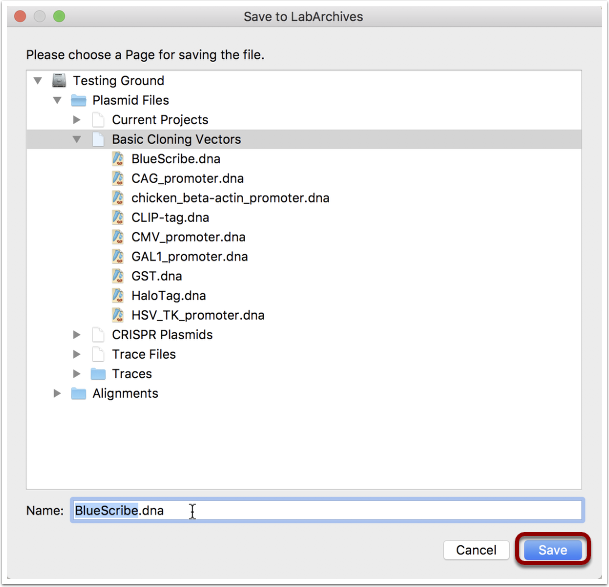Select the CMV_promoter.dna filename

click(x=188, y=237)
